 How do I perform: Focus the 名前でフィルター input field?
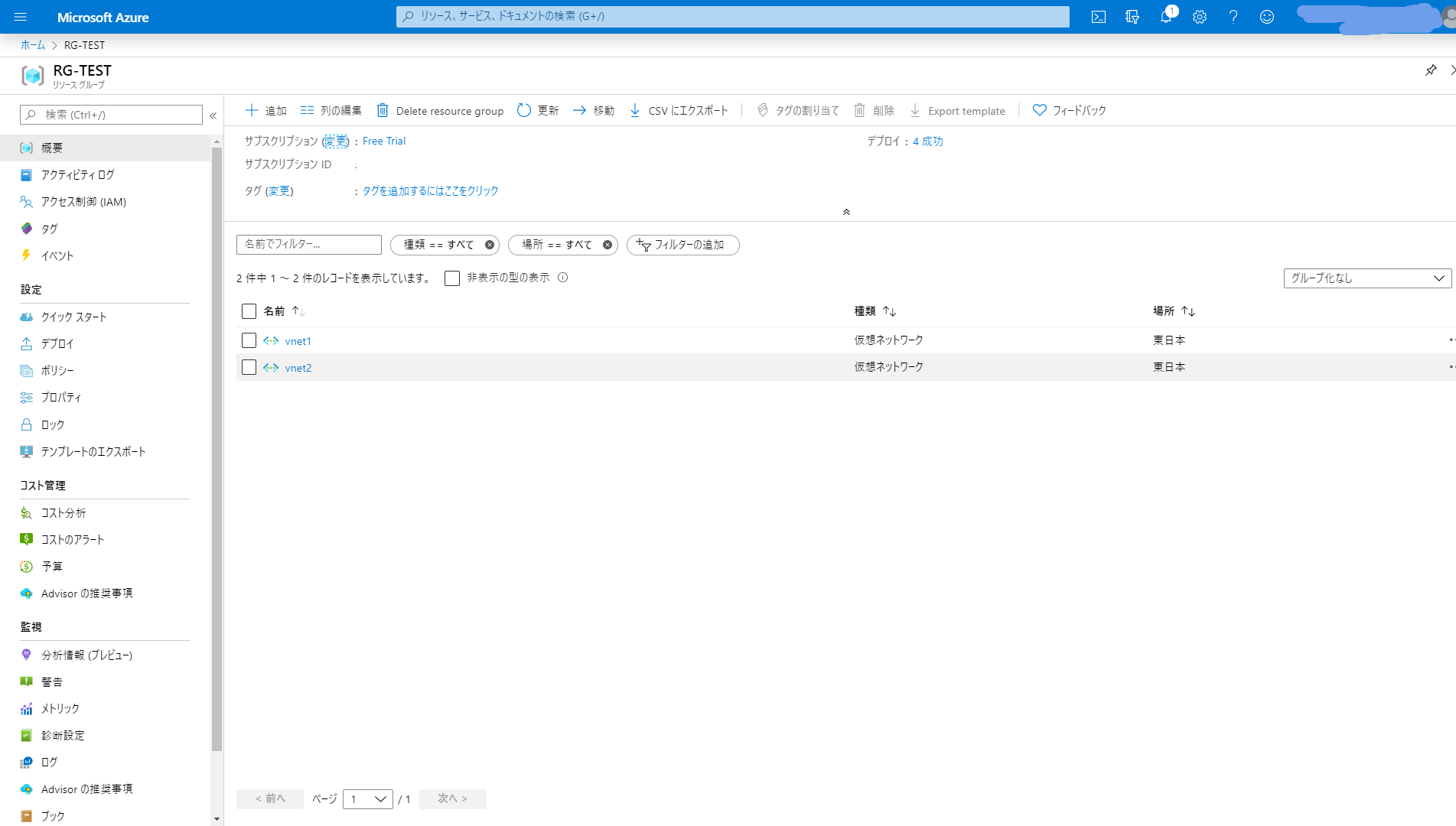coord(309,245)
